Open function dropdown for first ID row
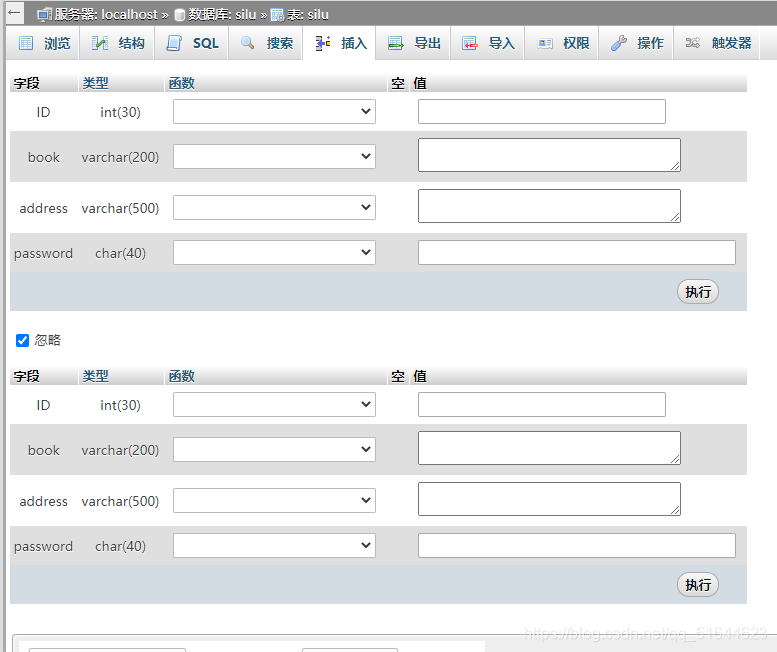 [x=274, y=111]
